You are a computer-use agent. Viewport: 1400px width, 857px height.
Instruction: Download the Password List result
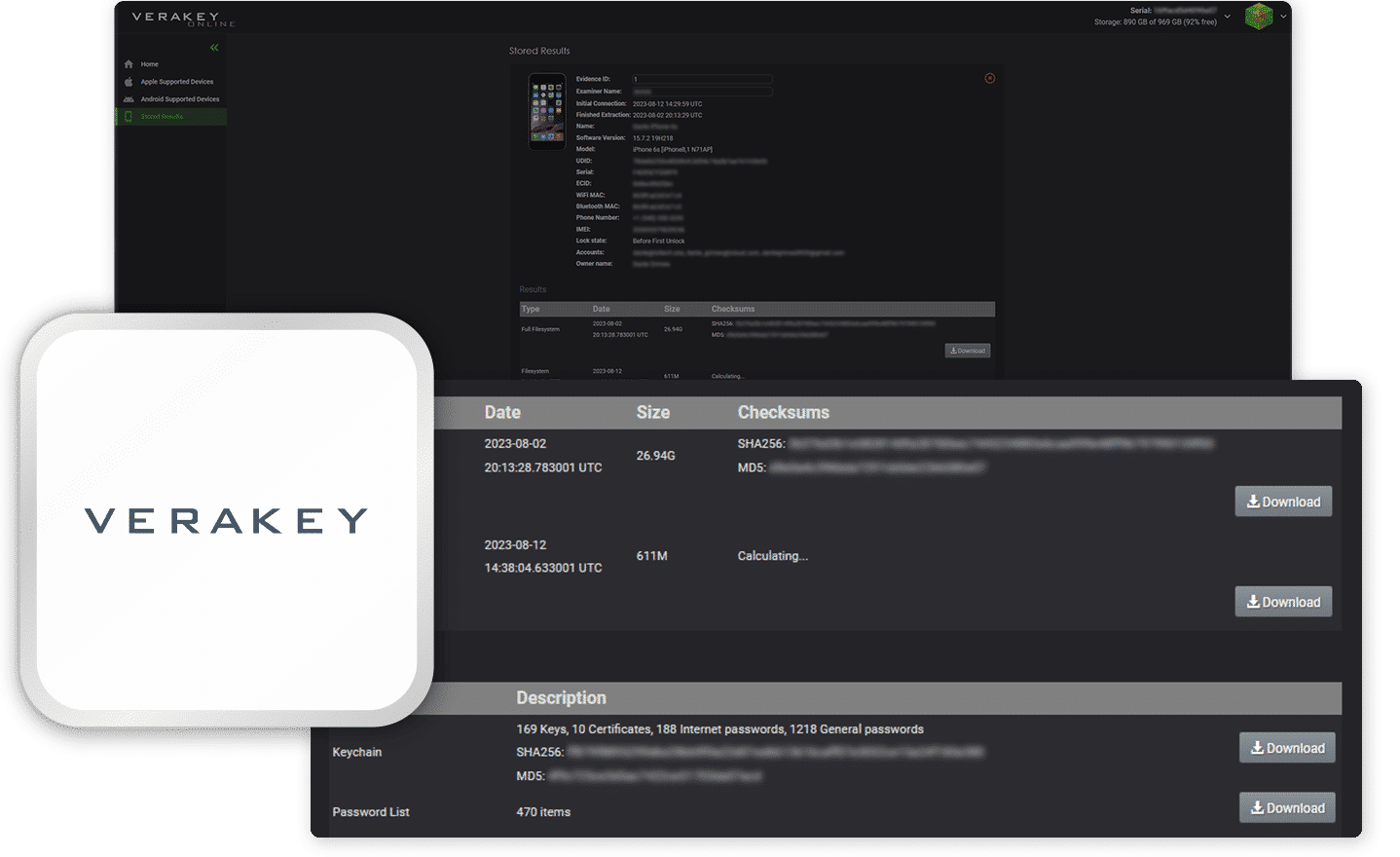[x=1287, y=807]
